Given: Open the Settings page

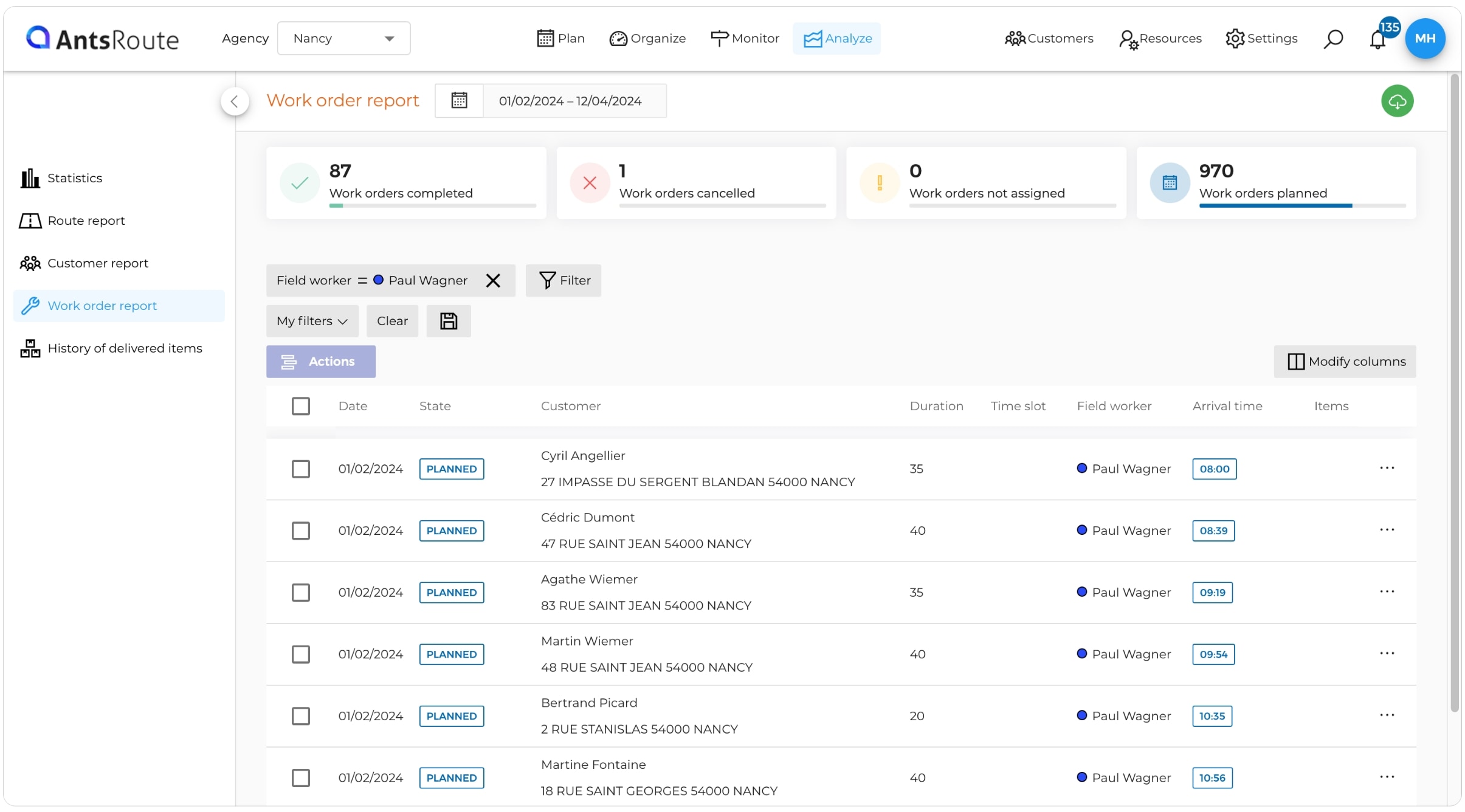Looking at the screenshot, I should click(1261, 38).
